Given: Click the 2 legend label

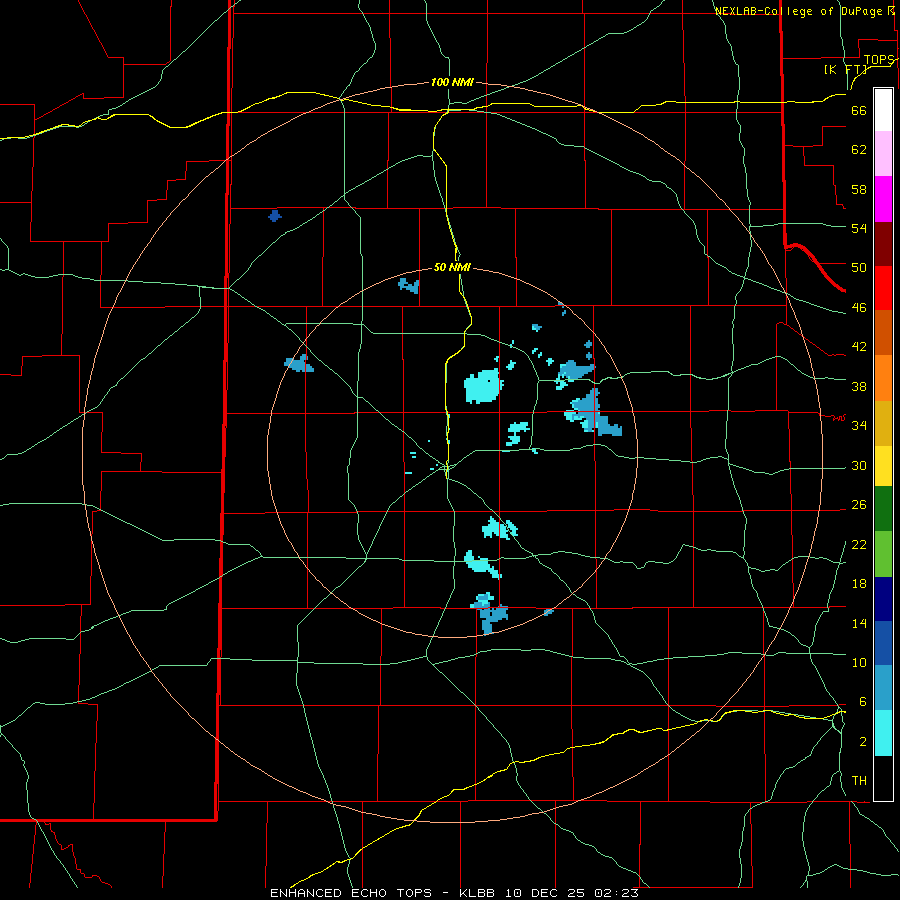Looking at the screenshot, I should (x=862, y=742).
